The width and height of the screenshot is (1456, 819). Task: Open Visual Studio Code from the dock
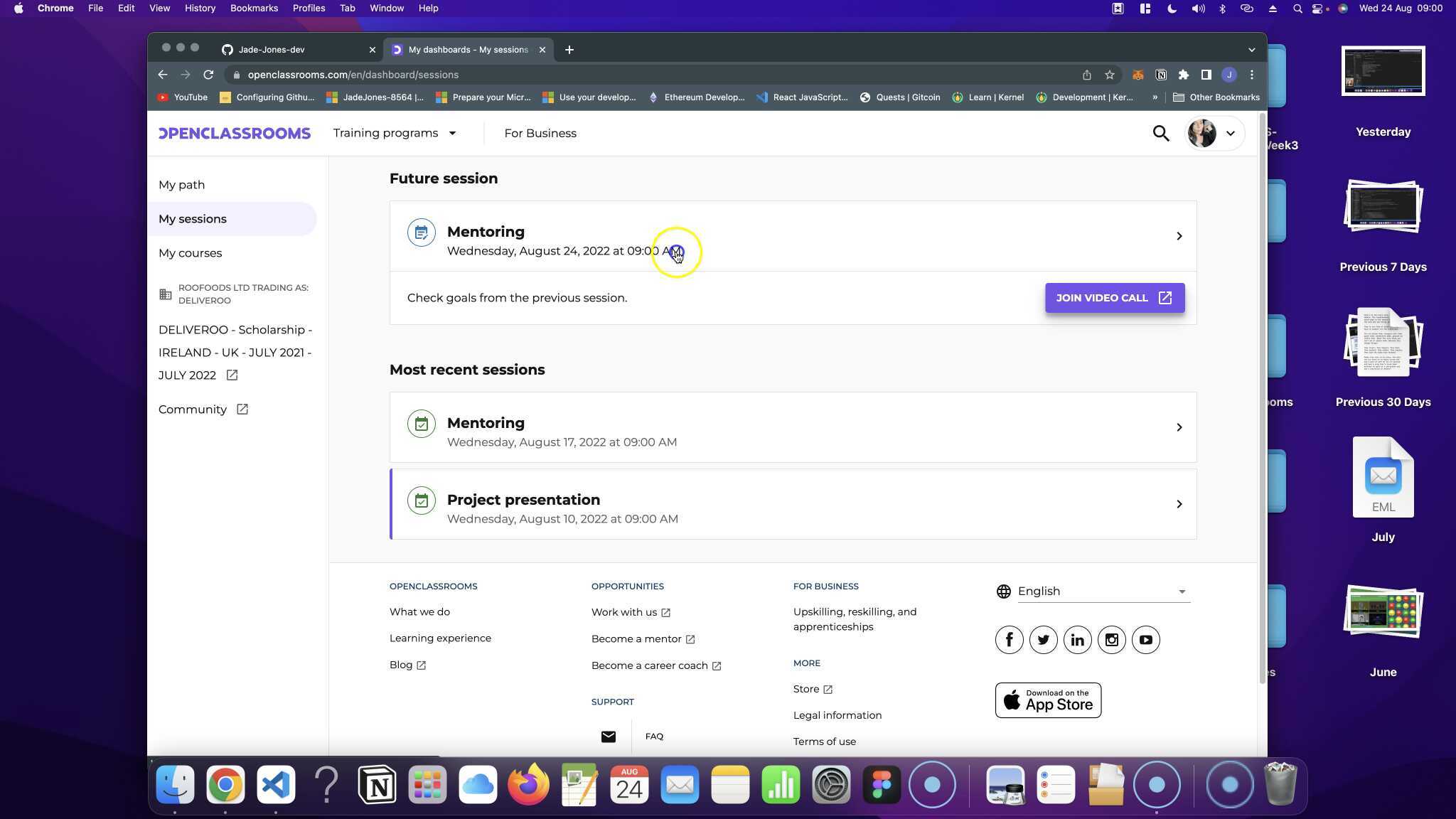(x=276, y=785)
